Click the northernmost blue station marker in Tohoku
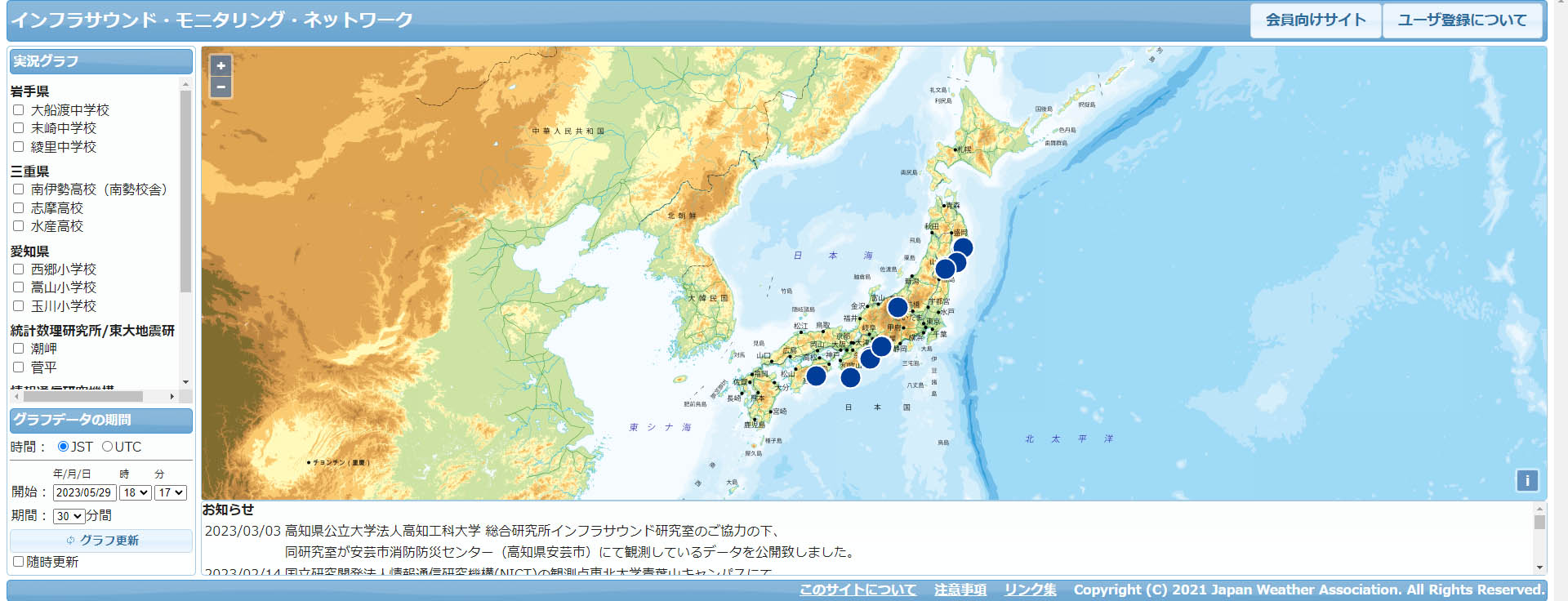 click(x=963, y=247)
